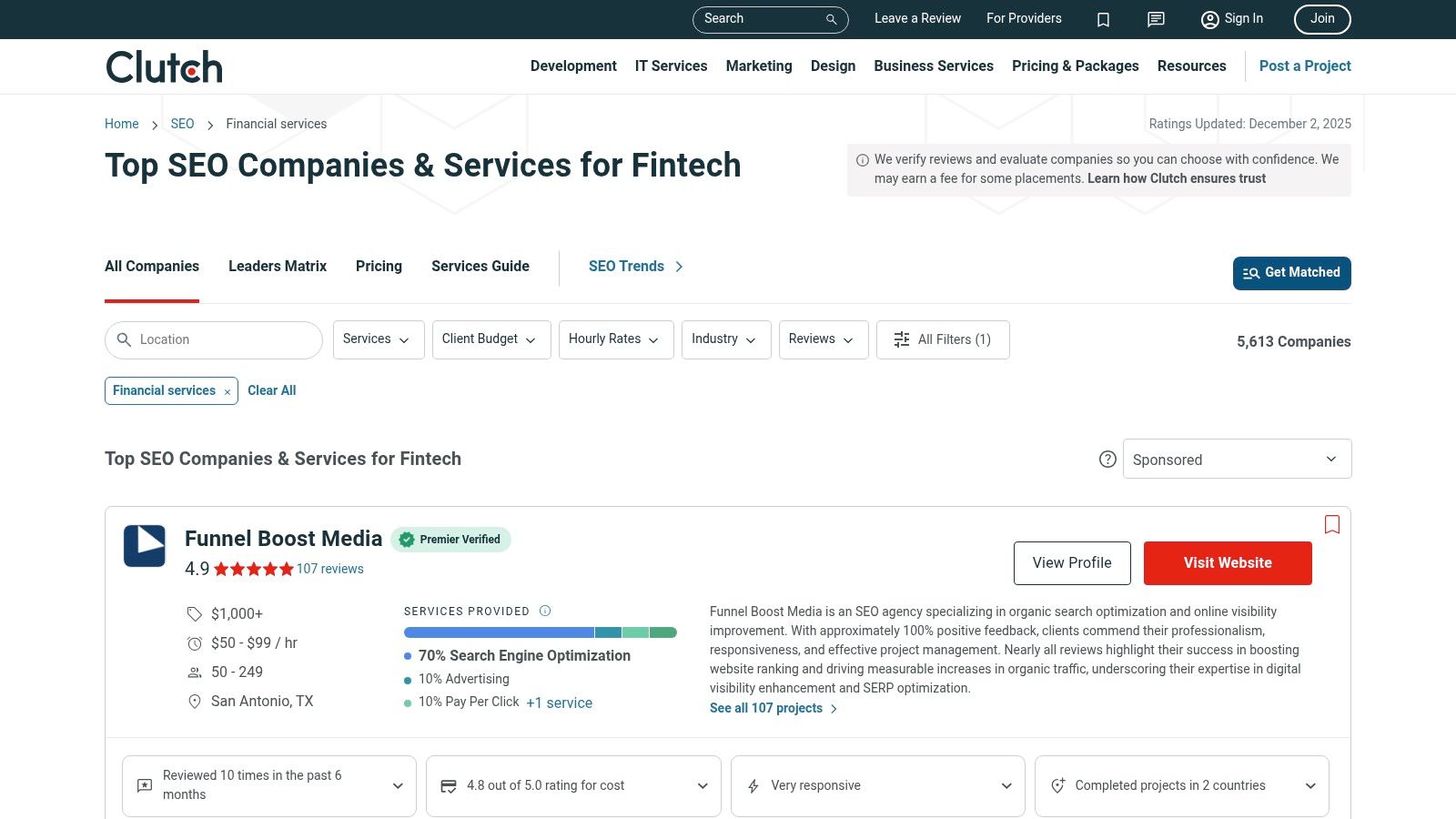Click the help question mark beside Sponsored
Screen dimensions: 1456x819
click(x=1107, y=460)
